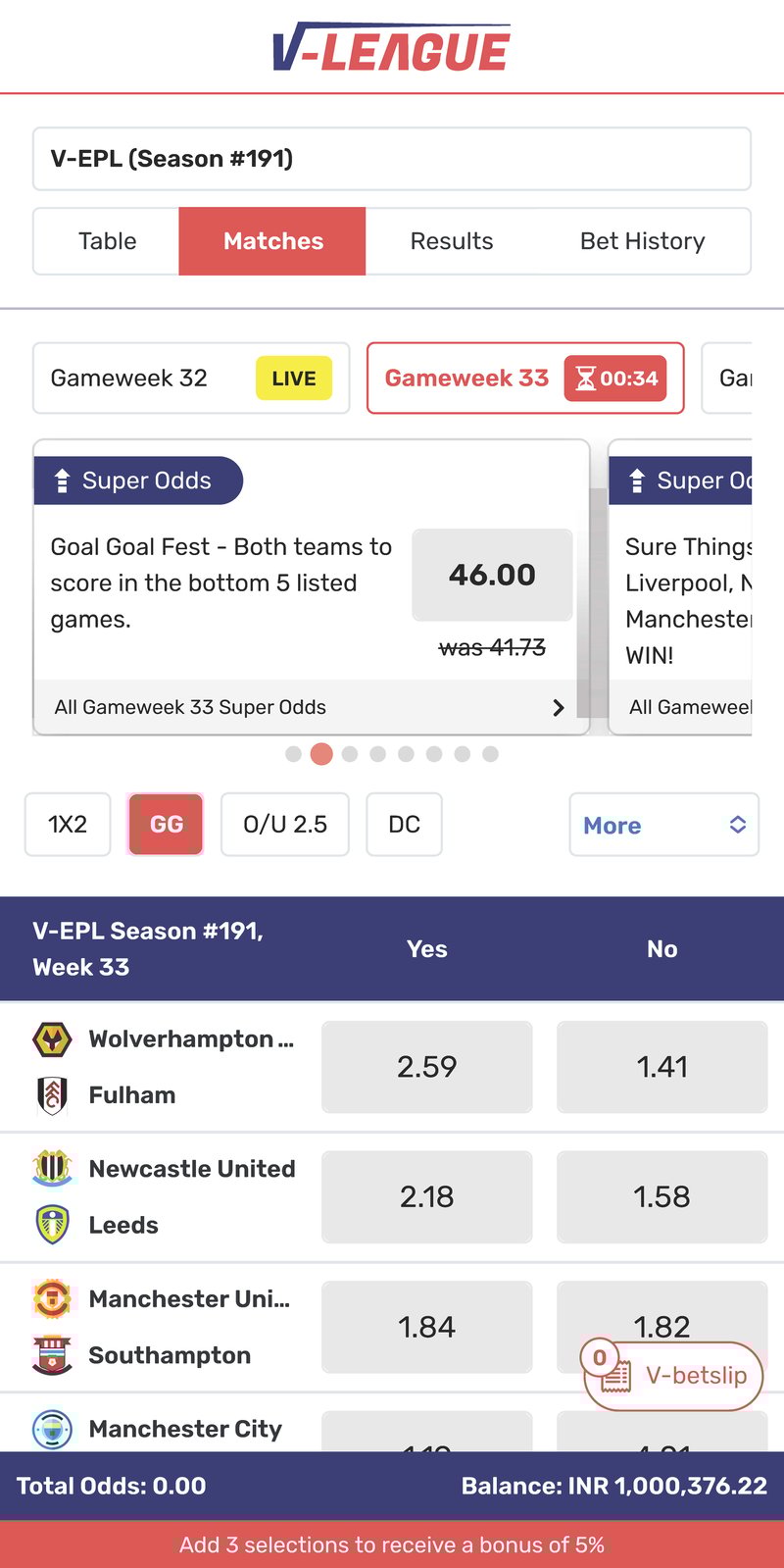Click the Leeds club crest
This screenshot has height=1568, width=784.
point(52,1225)
